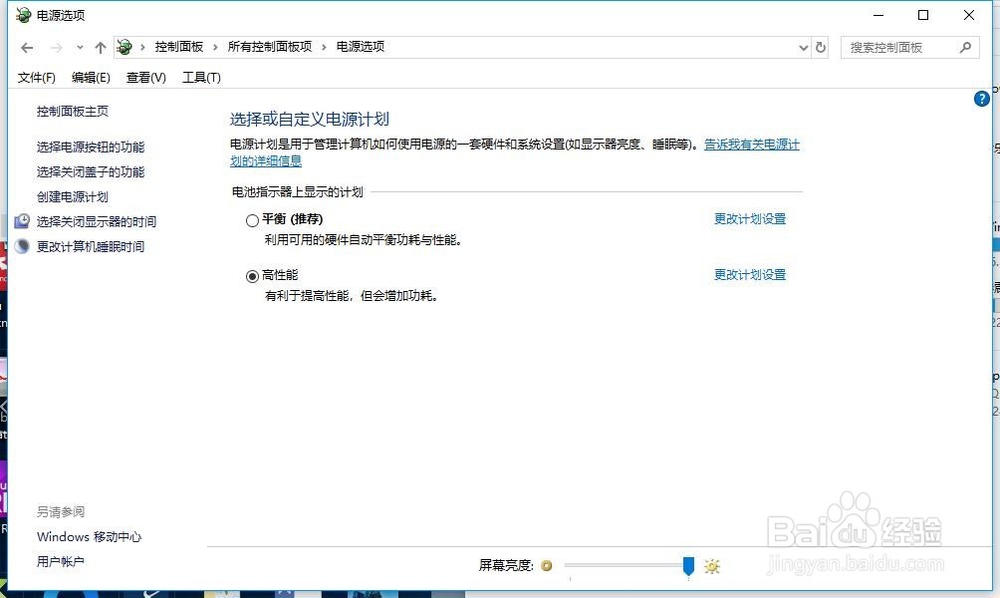Open the address bar history dropdown
The width and height of the screenshot is (1000, 598).
click(803, 47)
